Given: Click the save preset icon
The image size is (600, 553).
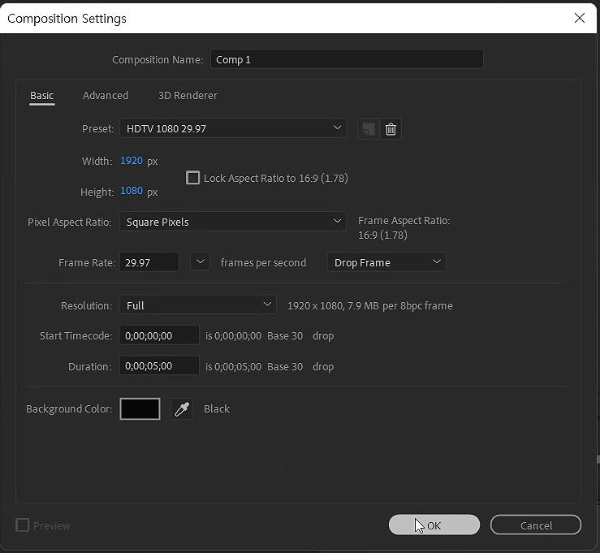Looking at the screenshot, I should click(368, 129).
